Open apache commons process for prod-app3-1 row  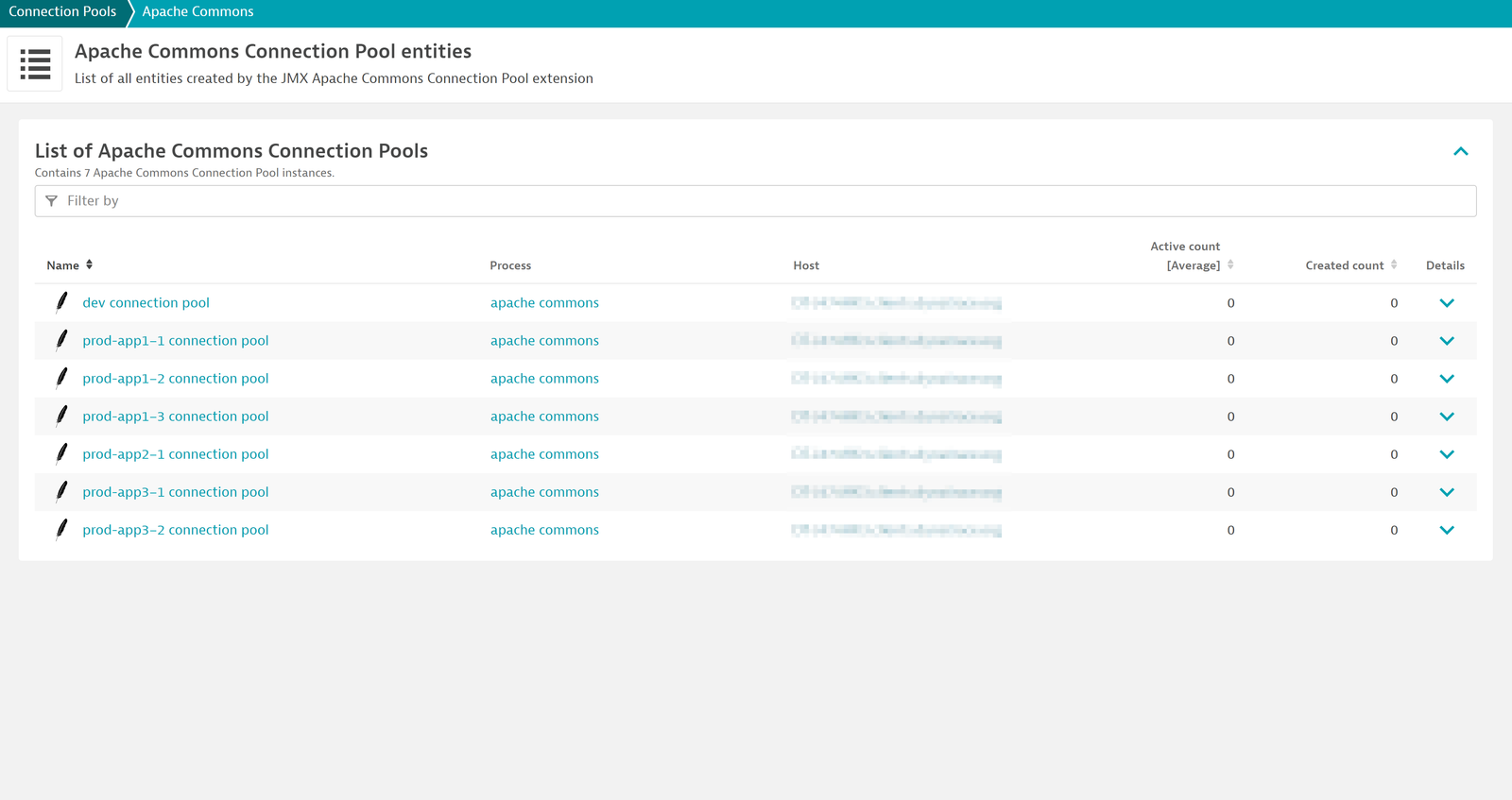click(x=544, y=492)
